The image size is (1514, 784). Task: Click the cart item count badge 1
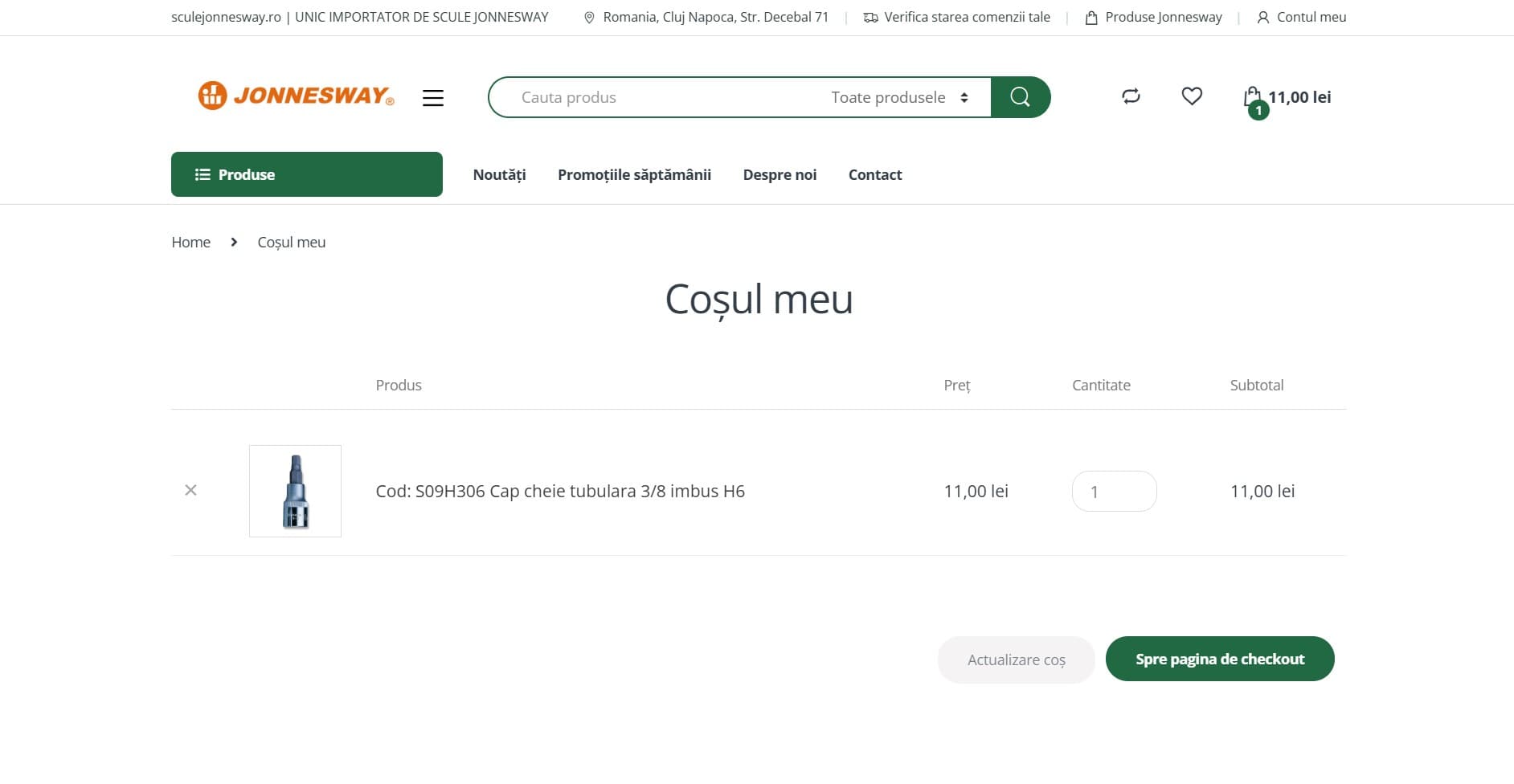[x=1258, y=111]
